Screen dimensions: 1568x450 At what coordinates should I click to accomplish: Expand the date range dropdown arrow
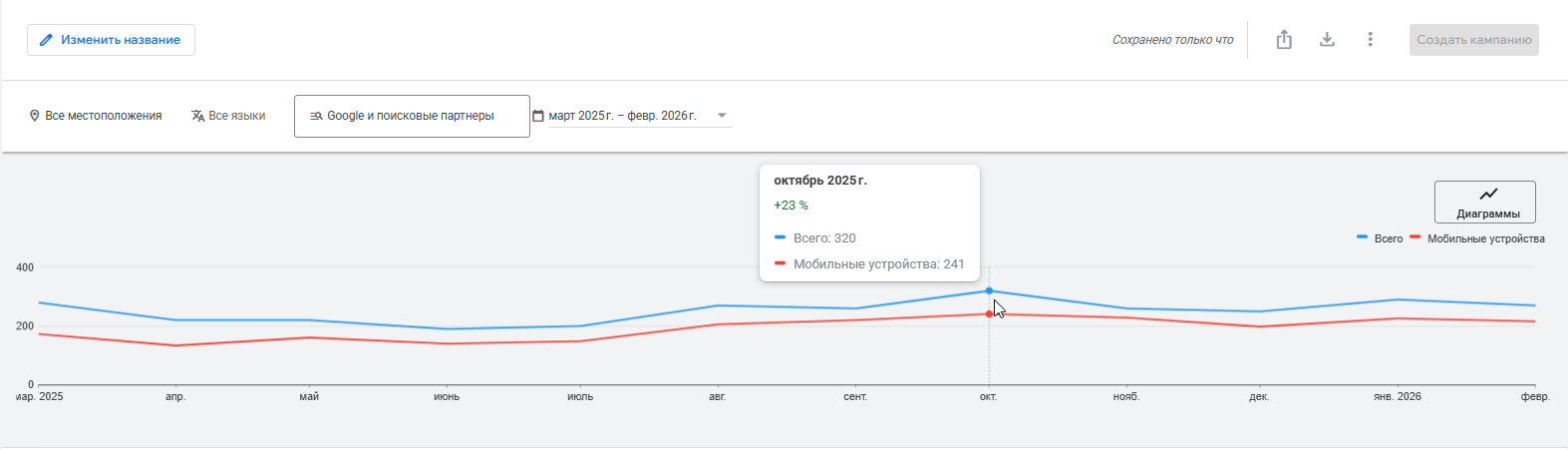[x=723, y=116]
